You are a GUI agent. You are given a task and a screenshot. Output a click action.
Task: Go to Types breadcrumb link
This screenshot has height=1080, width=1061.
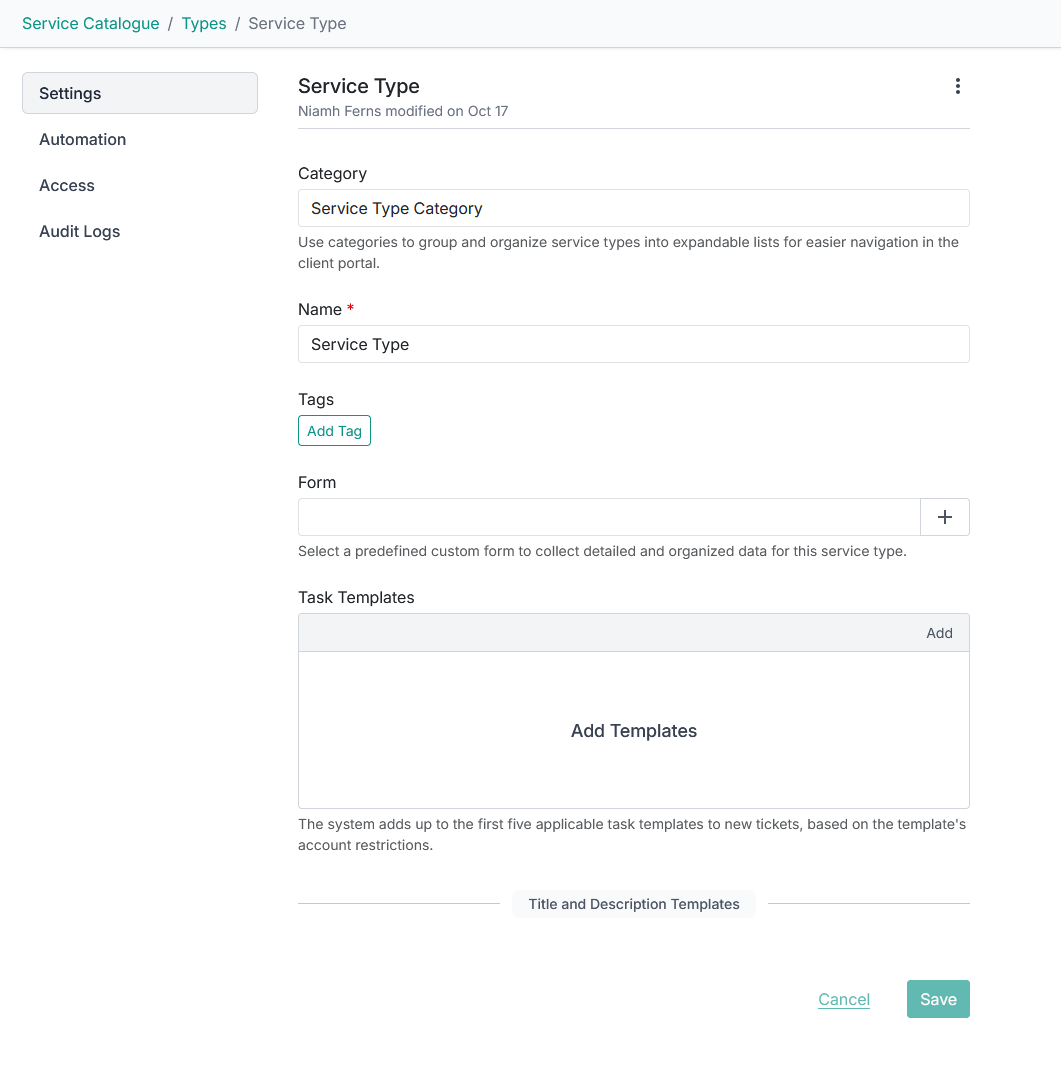pos(204,23)
